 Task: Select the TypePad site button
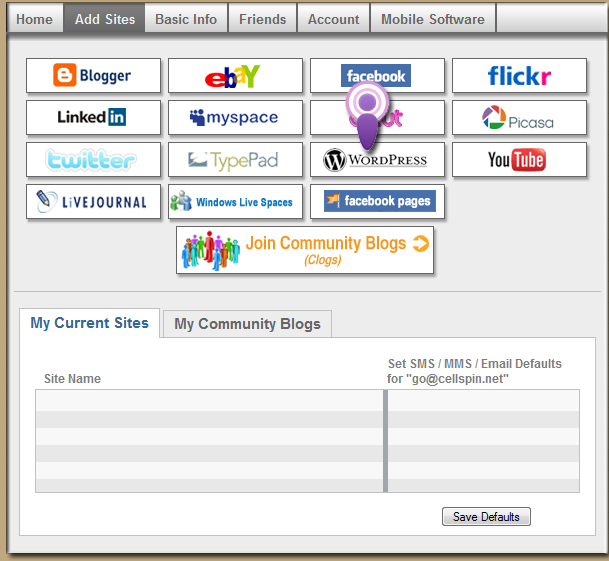click(x=235, y=159)
